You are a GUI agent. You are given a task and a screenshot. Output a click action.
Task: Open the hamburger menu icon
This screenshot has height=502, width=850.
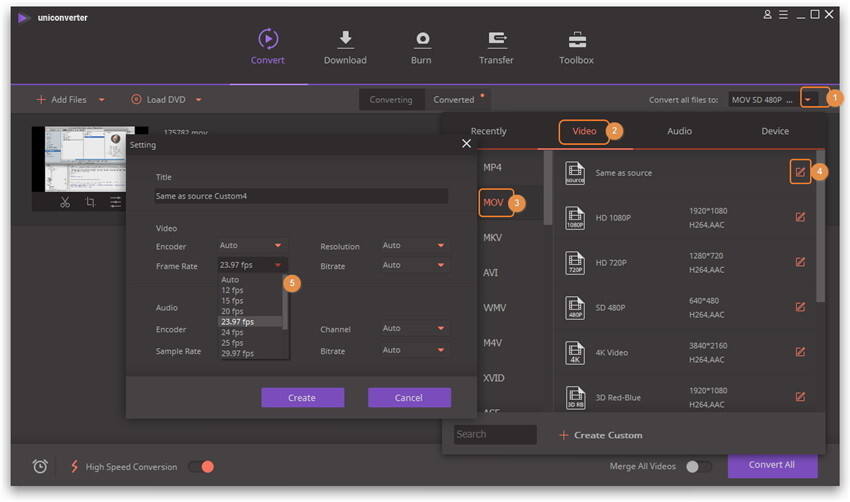[x=783, y=15]
